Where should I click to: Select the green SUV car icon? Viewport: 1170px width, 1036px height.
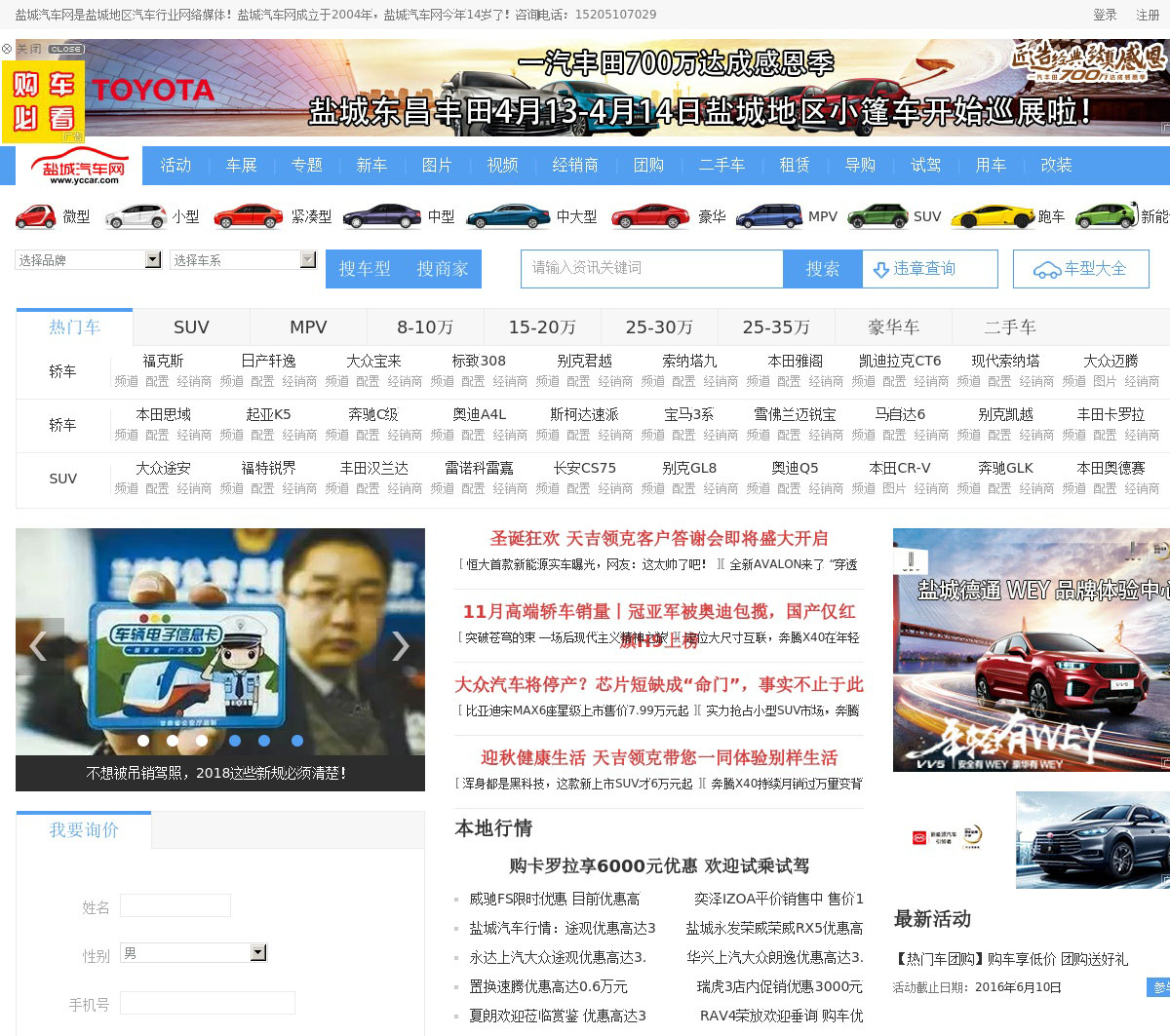877,216
